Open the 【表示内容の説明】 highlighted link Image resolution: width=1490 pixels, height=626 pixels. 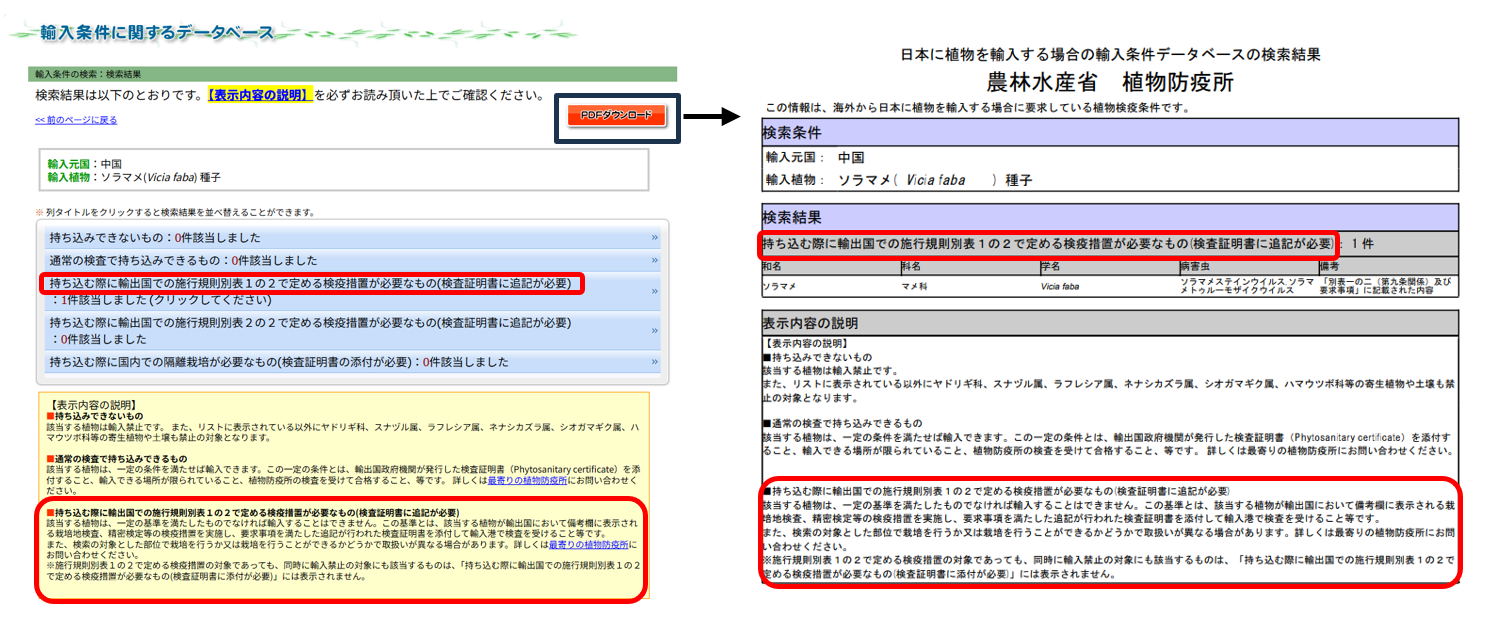click(260, 95)
